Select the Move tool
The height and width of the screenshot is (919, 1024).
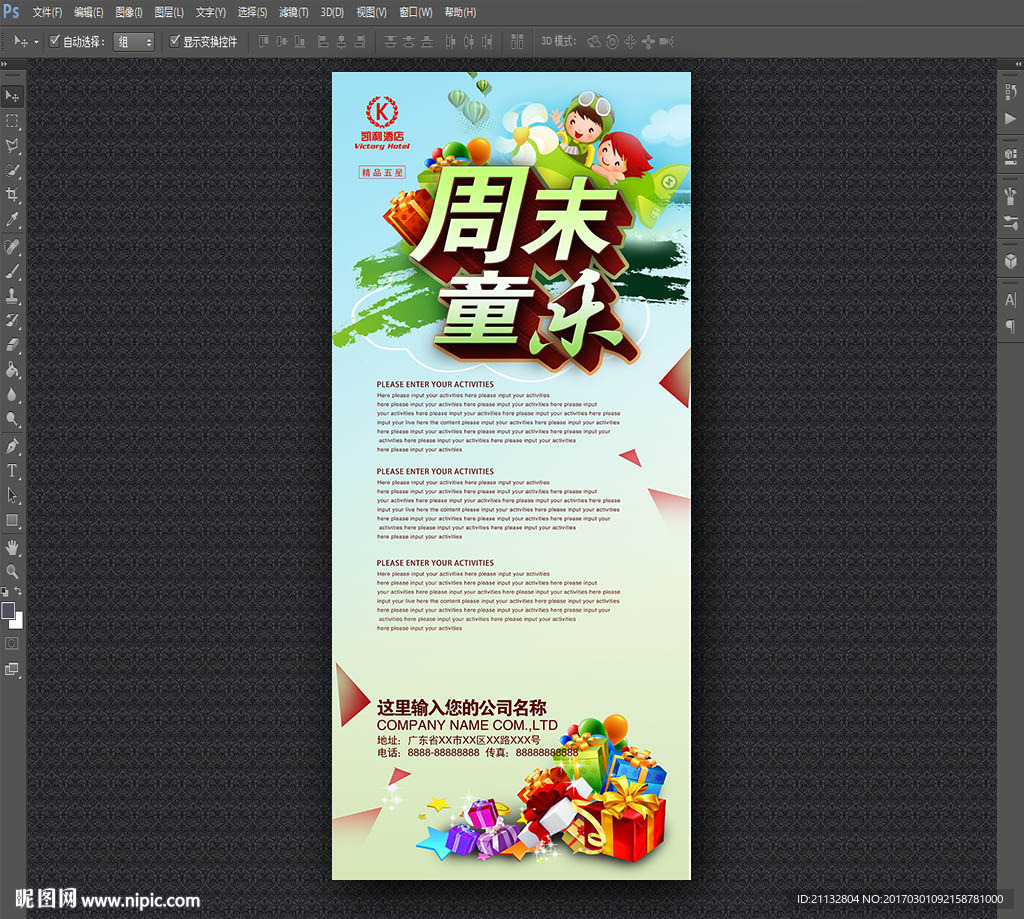(x=12, y=96)
